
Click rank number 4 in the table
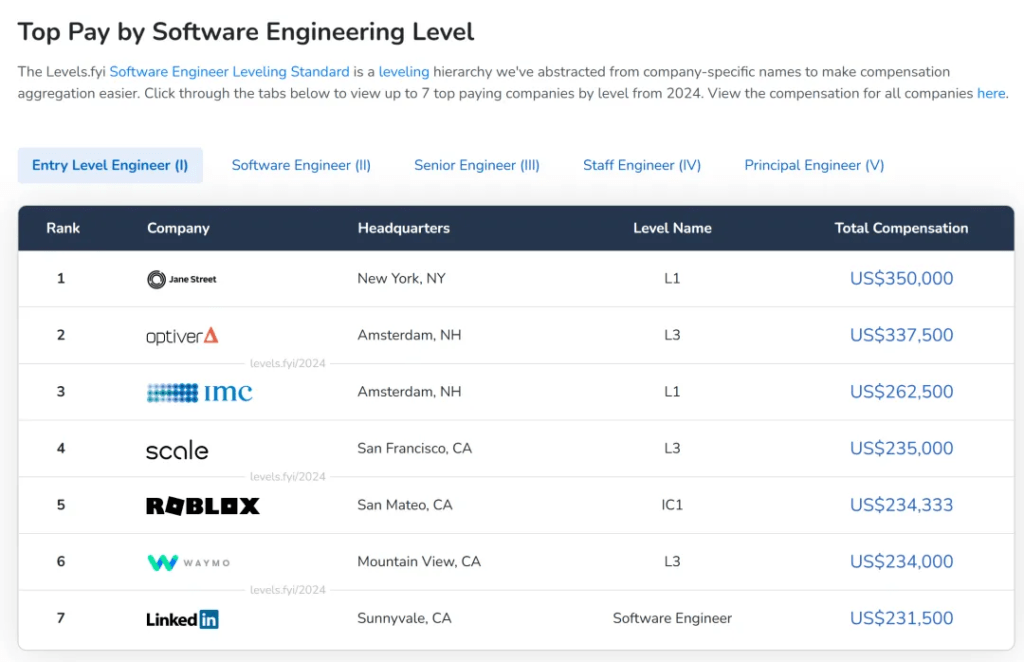pyautogui.click(x=61, y=449)
